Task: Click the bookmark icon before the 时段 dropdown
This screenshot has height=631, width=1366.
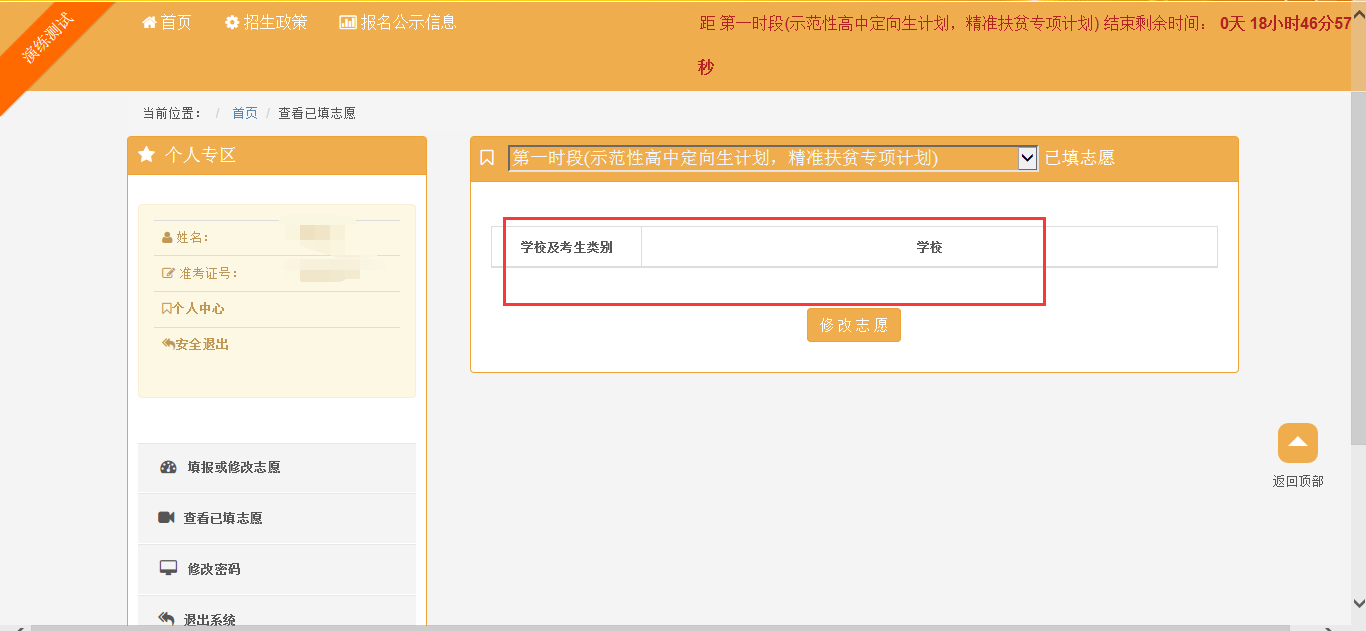Action: 487,158
